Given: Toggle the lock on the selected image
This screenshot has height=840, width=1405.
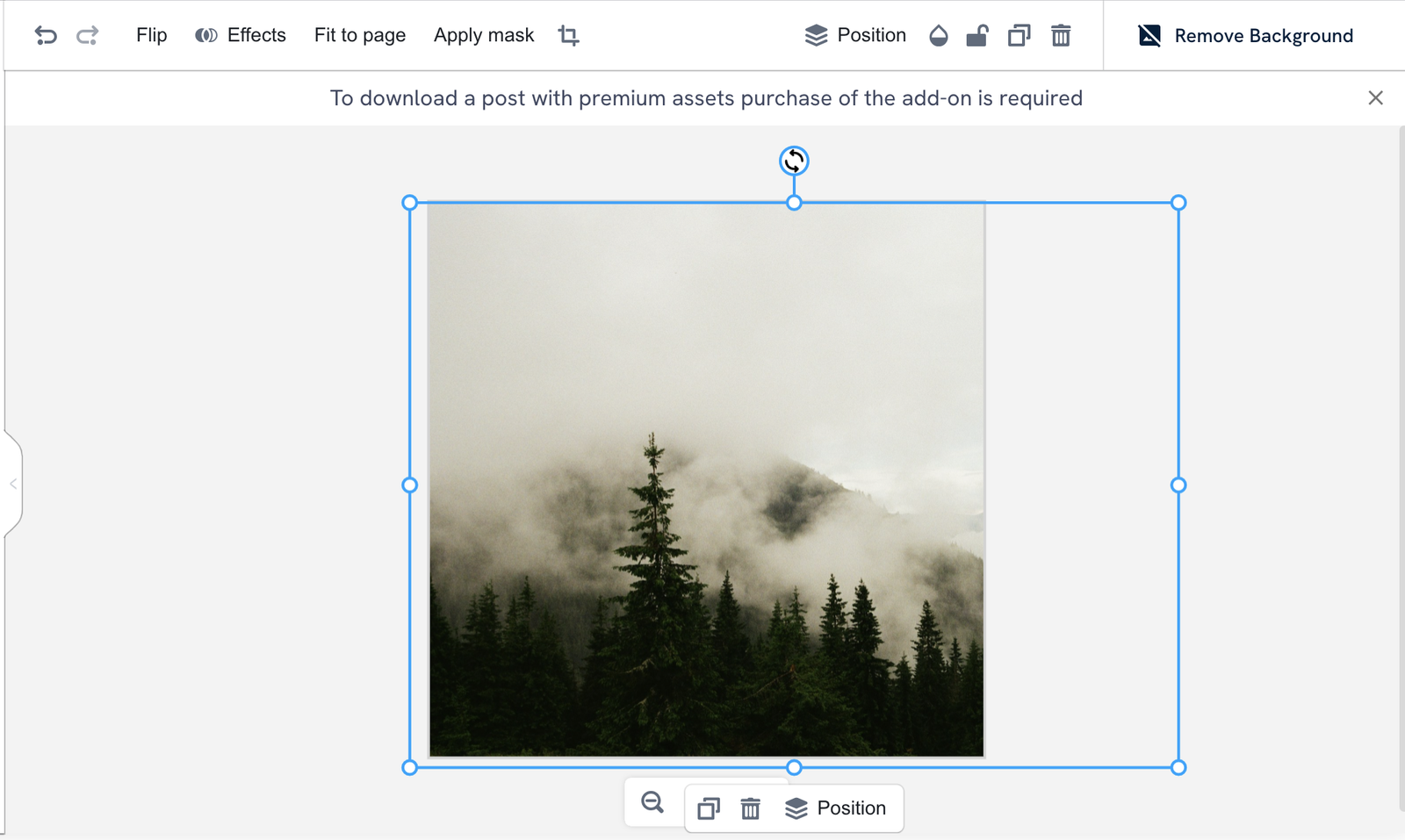Looking at the screenshot, I should tap(977, 35).
